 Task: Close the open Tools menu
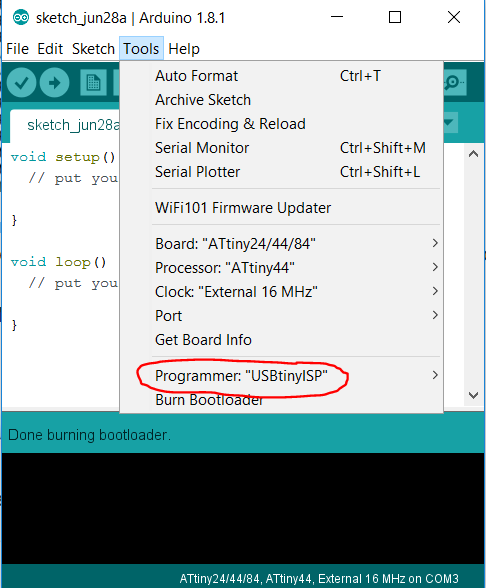[141, 49]
